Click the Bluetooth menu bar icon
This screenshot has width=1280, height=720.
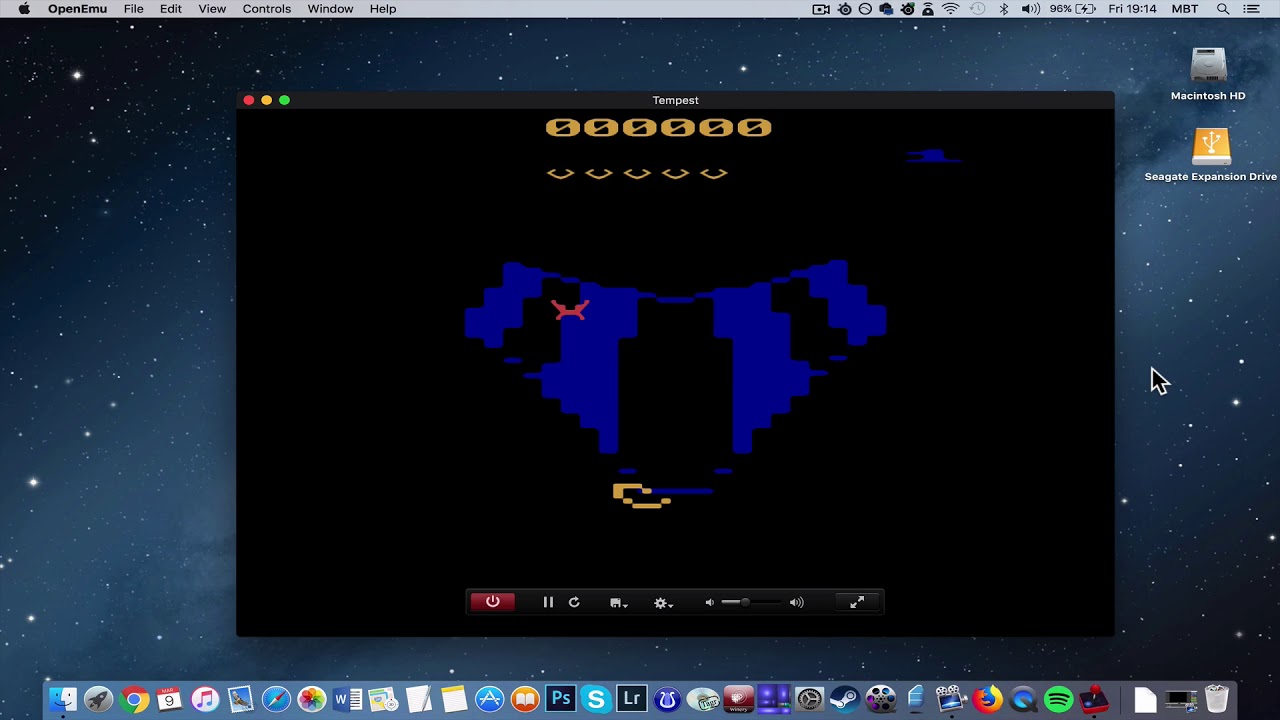pyautogui.click(x=1004, y=9)
